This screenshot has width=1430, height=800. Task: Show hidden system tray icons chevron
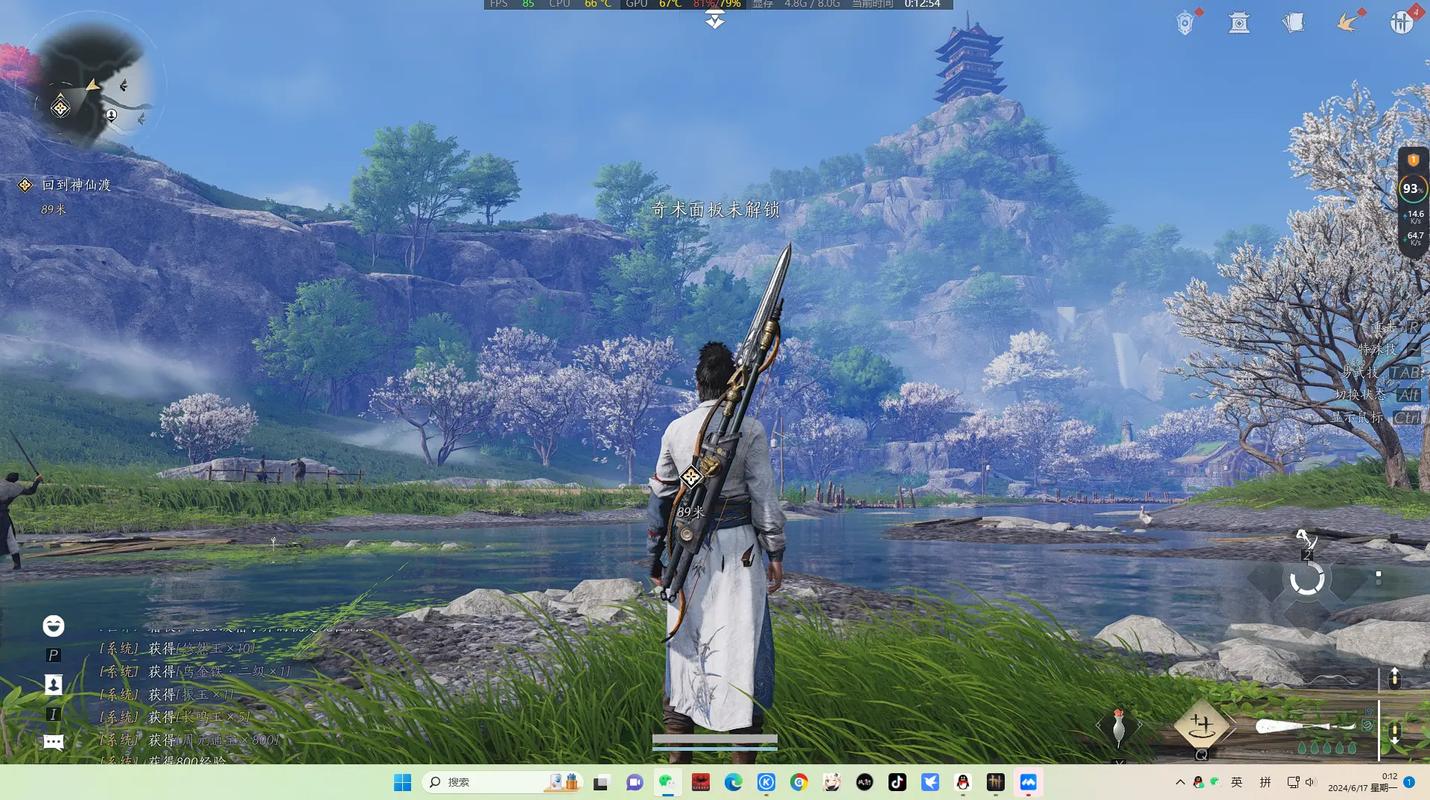coord(1180,782)
